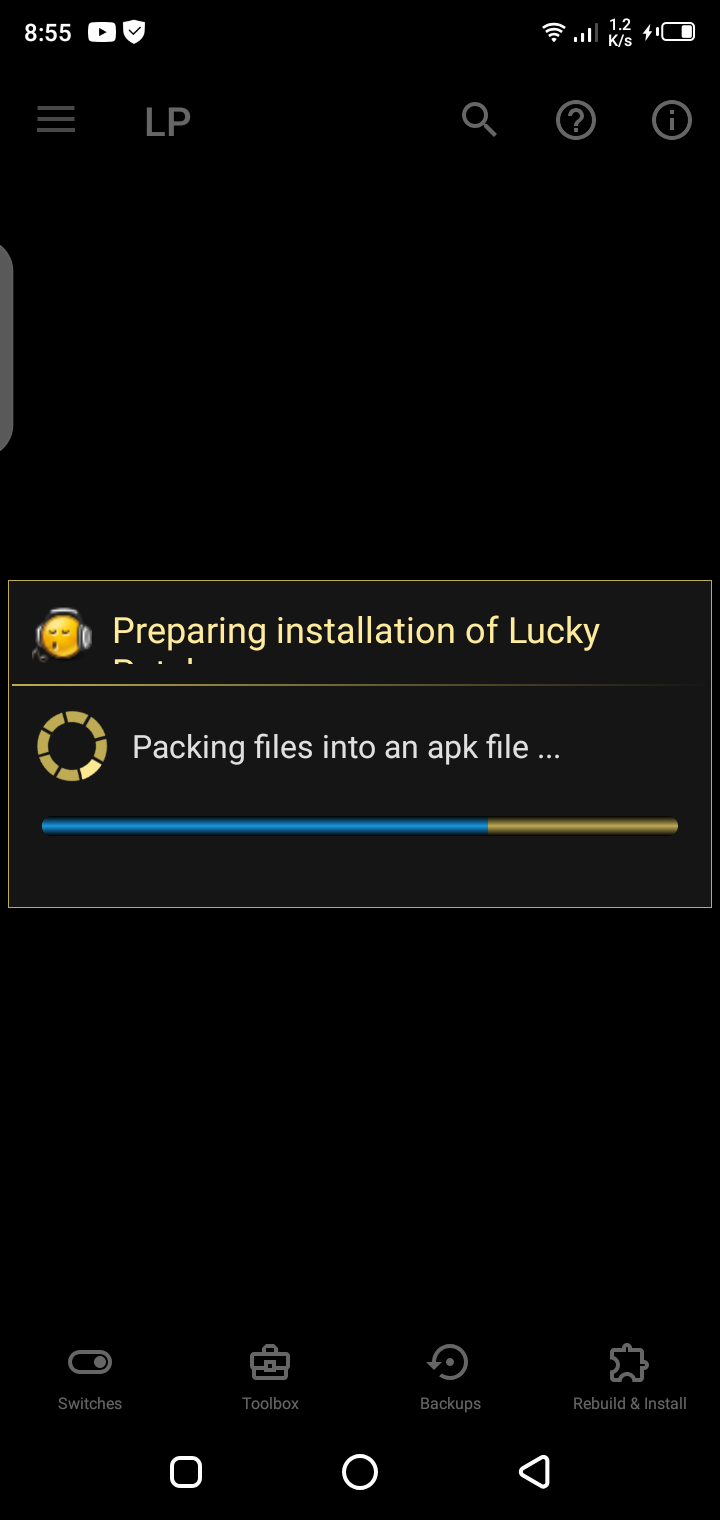Tap the Lucky Patcher smiley icon

click(63, 634)
